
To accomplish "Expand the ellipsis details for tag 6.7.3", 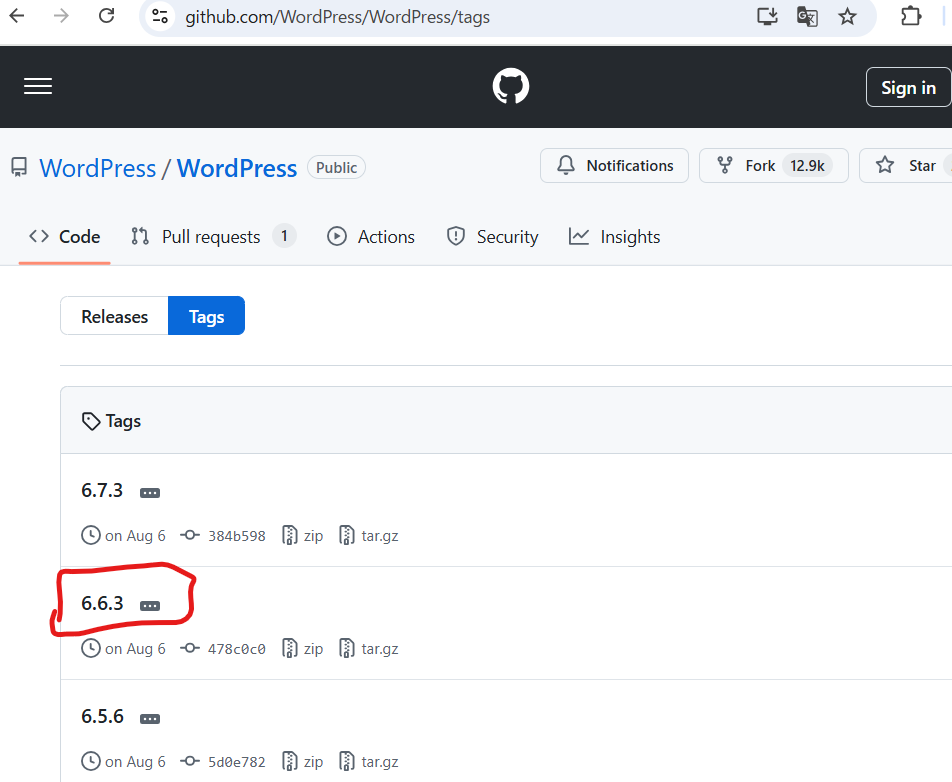I will click(x=150, y=493).
